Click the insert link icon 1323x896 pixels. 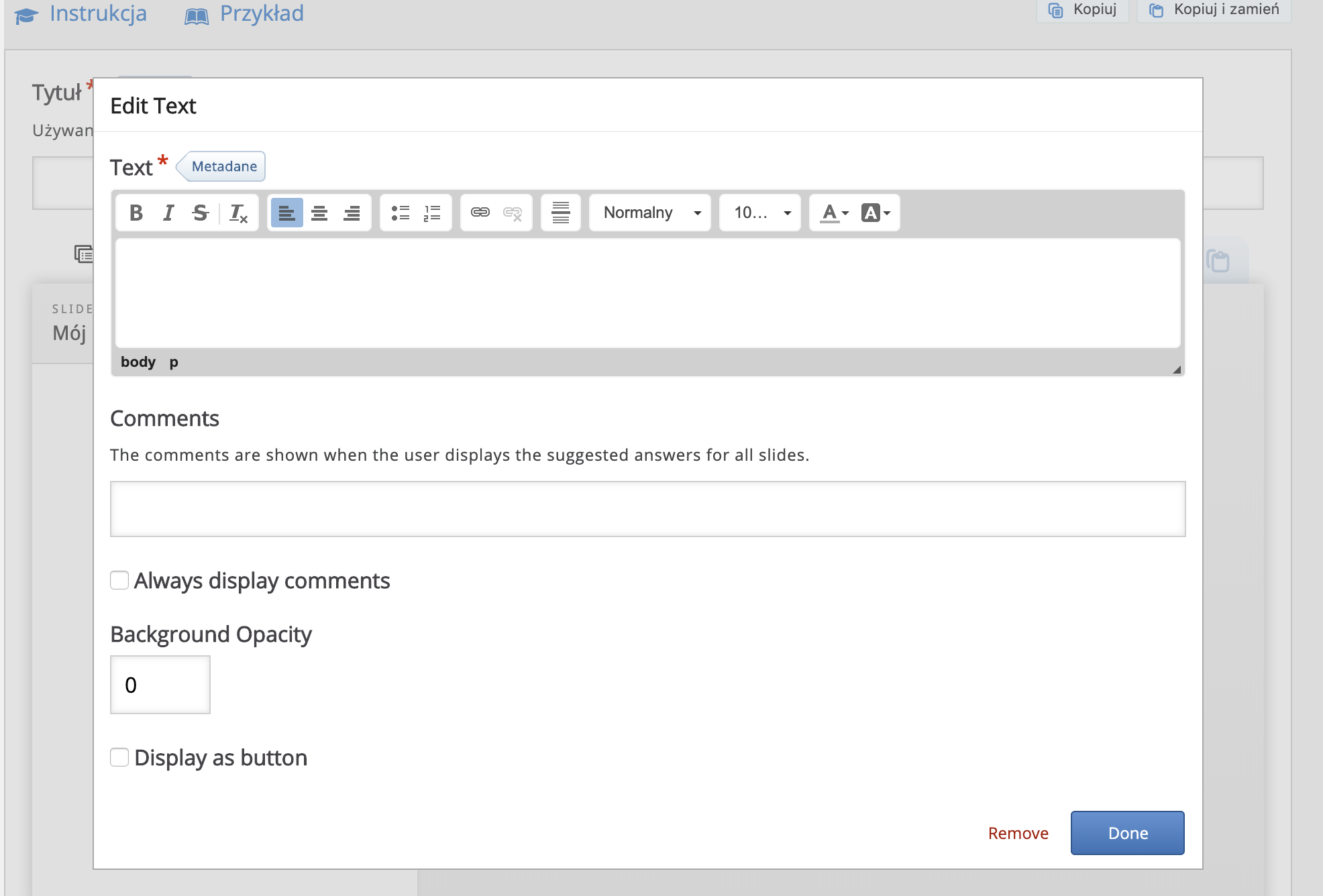[x=480, y=213]
